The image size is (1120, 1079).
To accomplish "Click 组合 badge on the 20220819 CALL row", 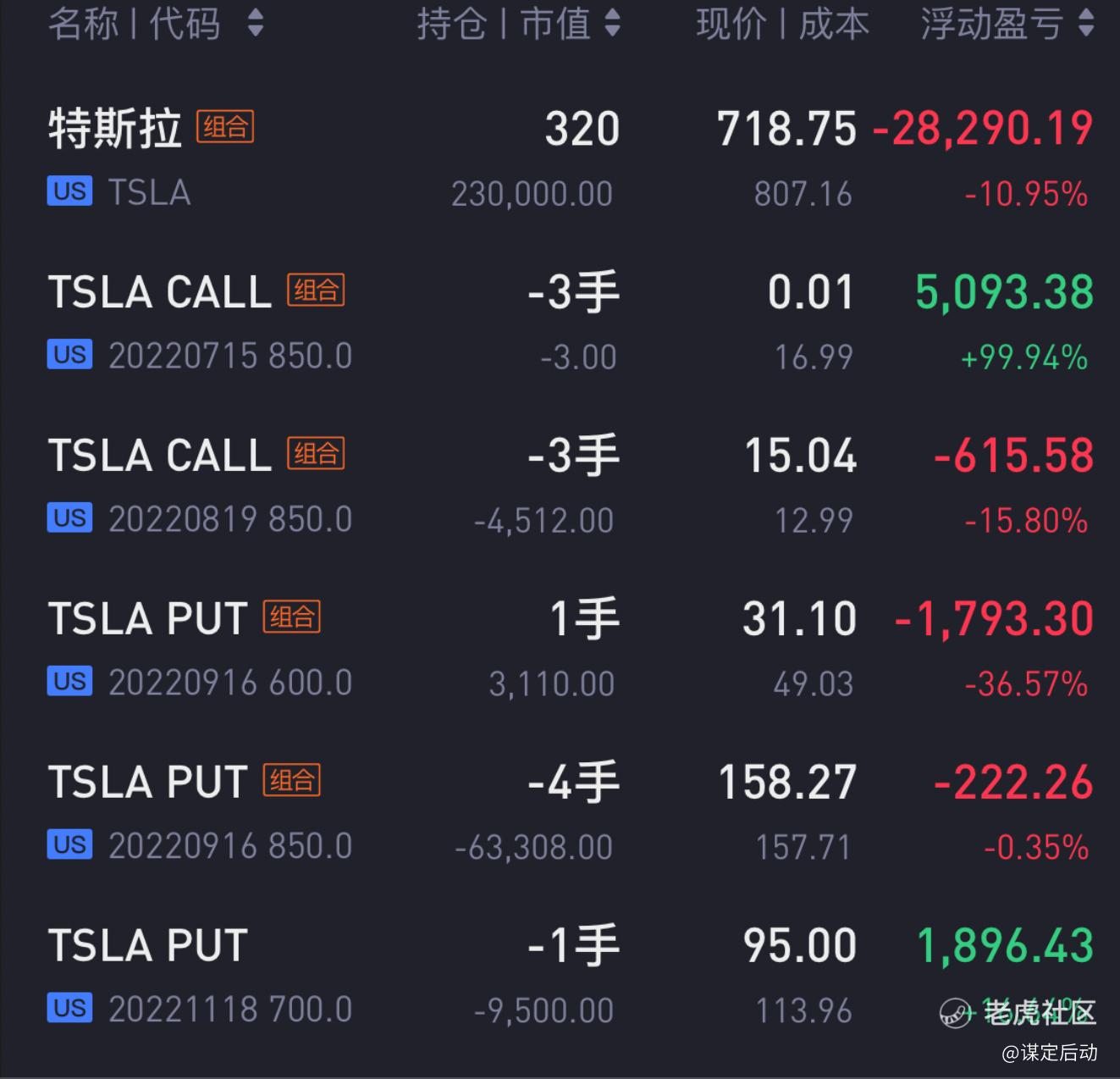I will click(316, 453).
